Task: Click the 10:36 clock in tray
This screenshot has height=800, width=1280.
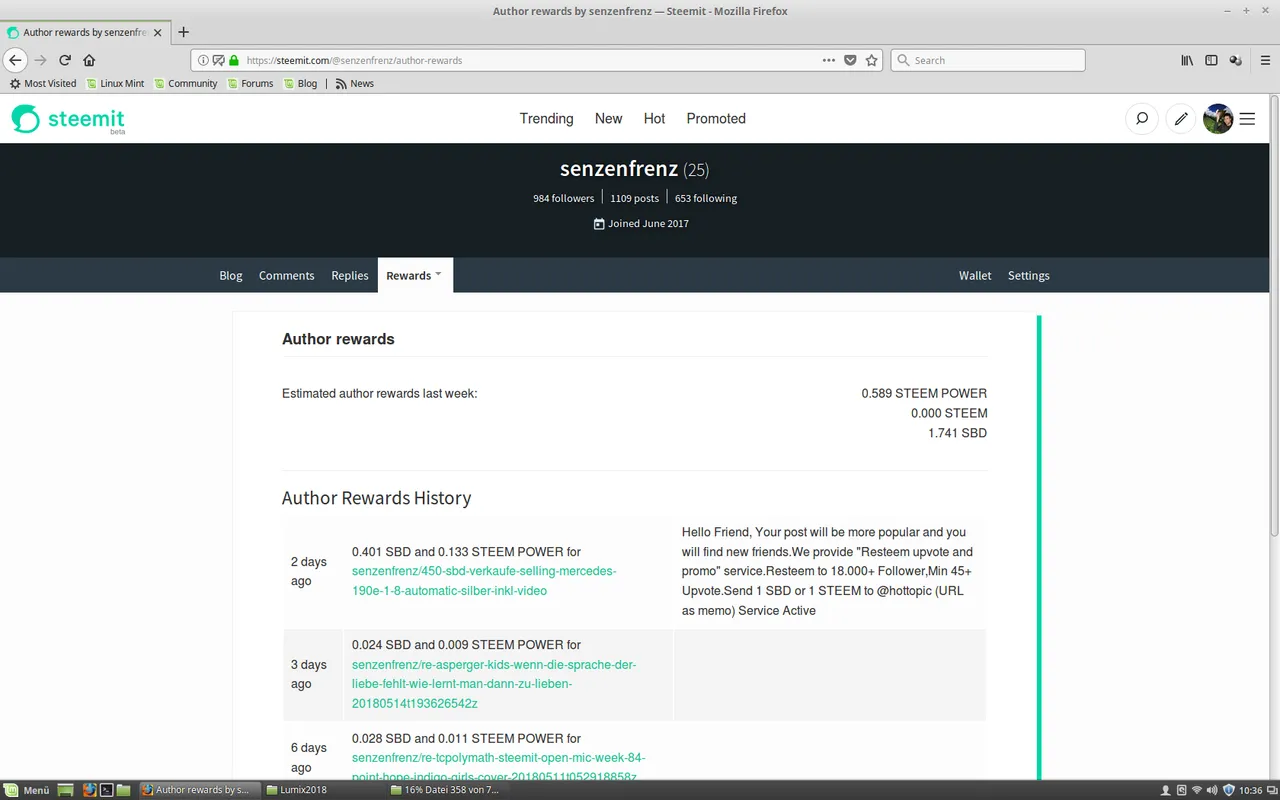Action: pos(1250,790)
